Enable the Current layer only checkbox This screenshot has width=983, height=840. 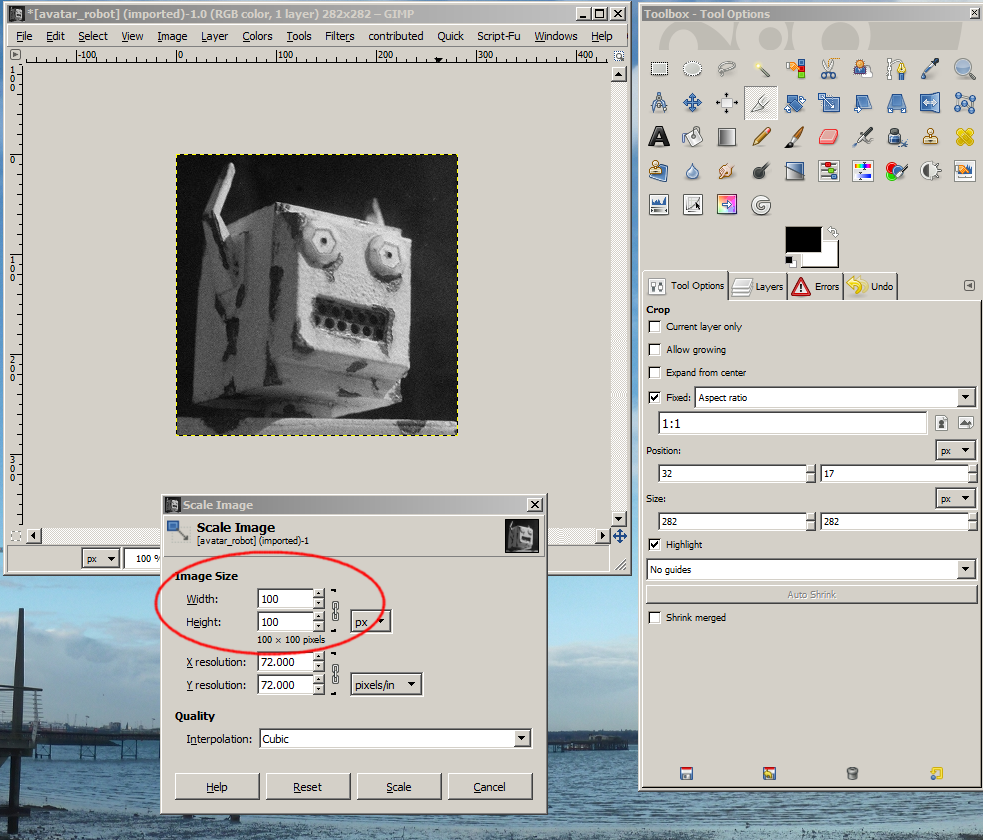pos(655,327)
